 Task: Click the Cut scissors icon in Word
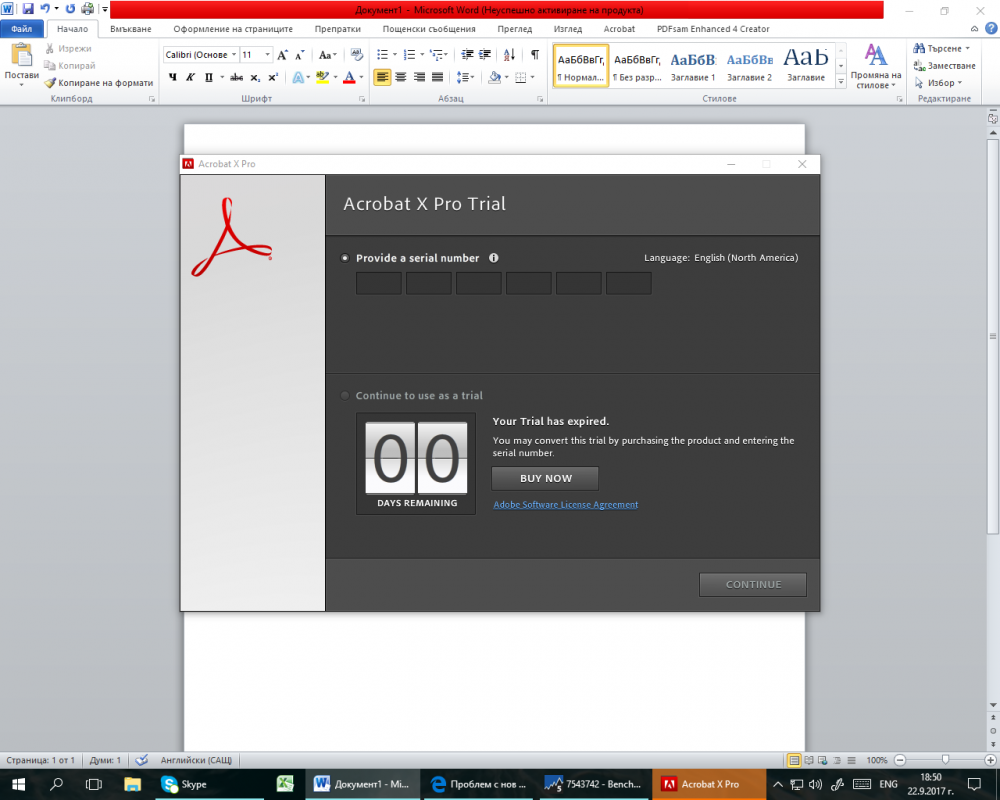50,48
